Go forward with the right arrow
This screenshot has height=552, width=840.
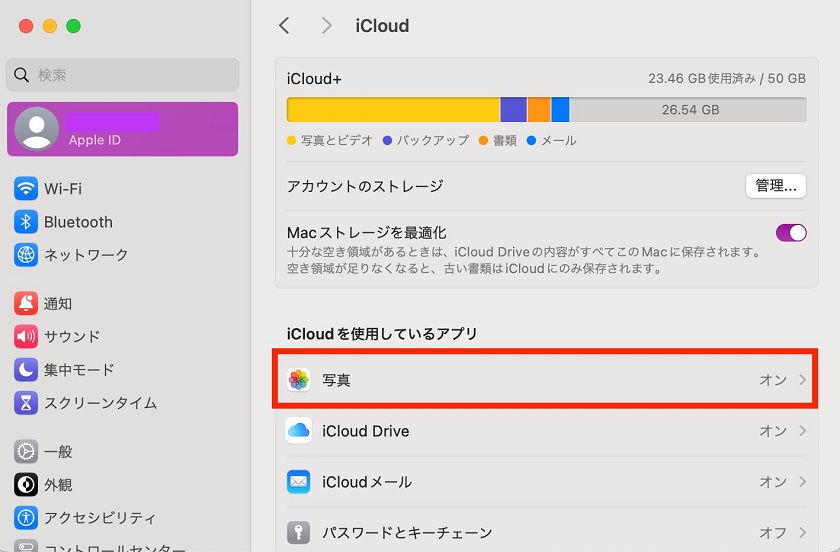click(326, 25)
